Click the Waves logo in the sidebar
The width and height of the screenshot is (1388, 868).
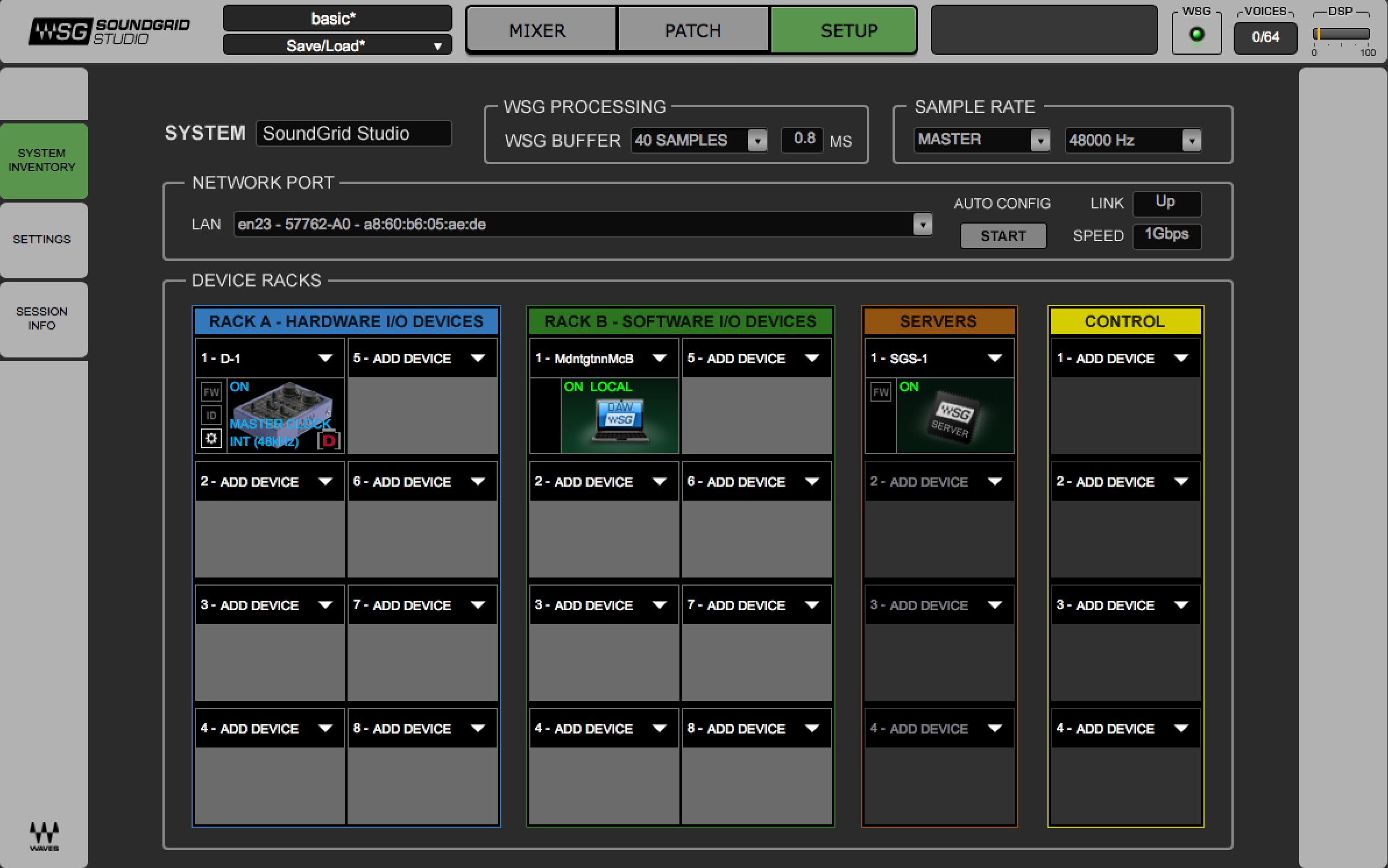(44, 836)
